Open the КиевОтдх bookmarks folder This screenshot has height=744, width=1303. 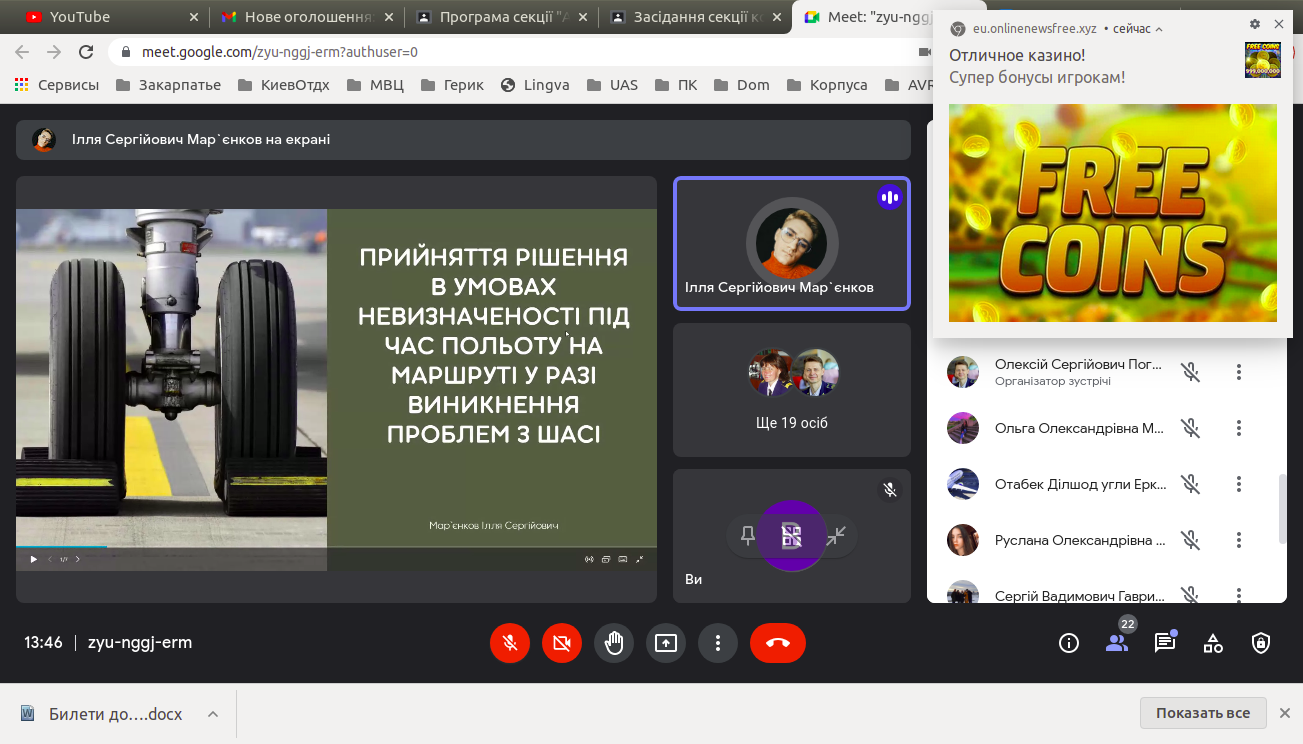coord(283,85)
